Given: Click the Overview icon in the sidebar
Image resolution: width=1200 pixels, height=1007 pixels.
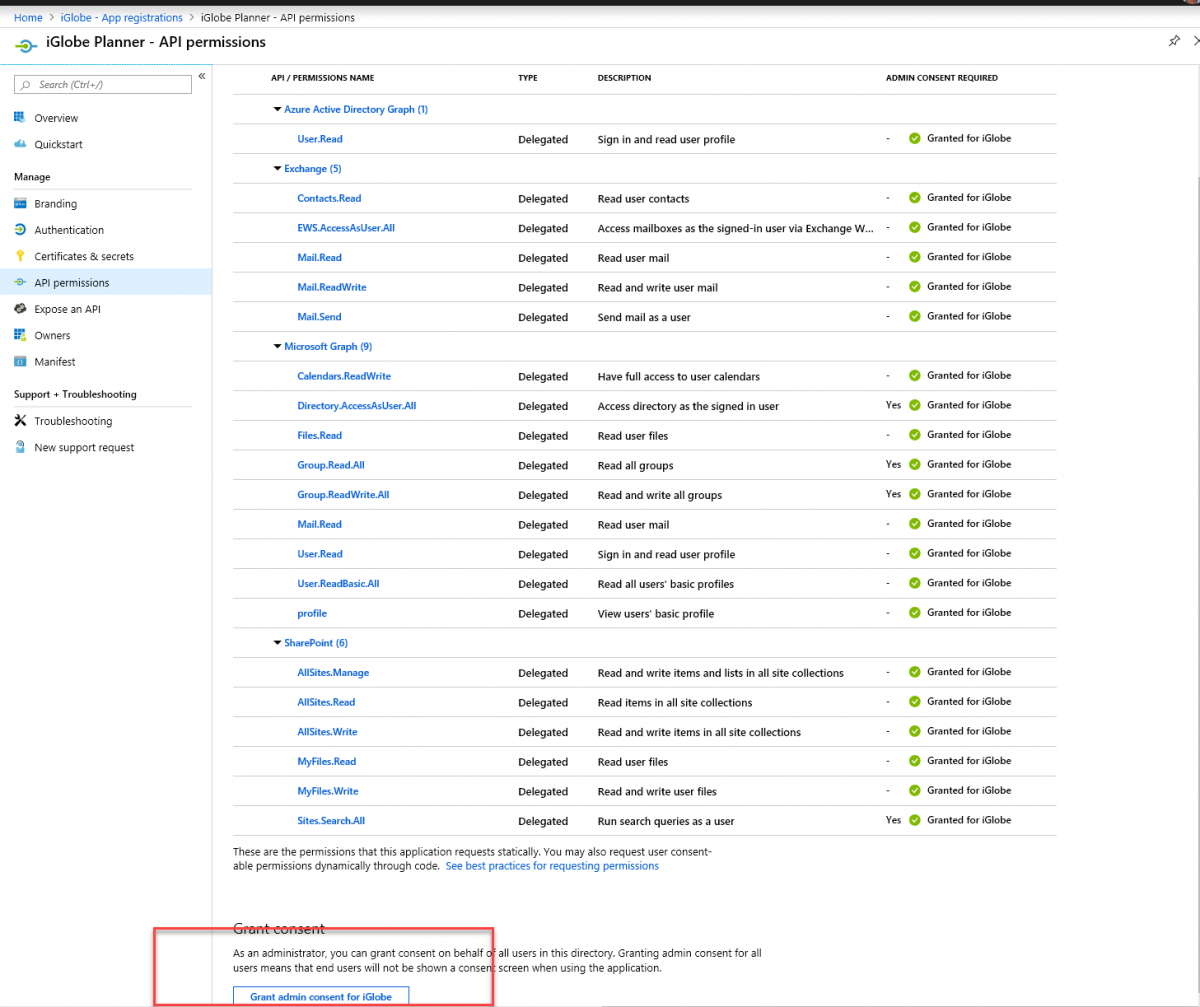Looking at the screenshot, I should [x=20, y=118].
